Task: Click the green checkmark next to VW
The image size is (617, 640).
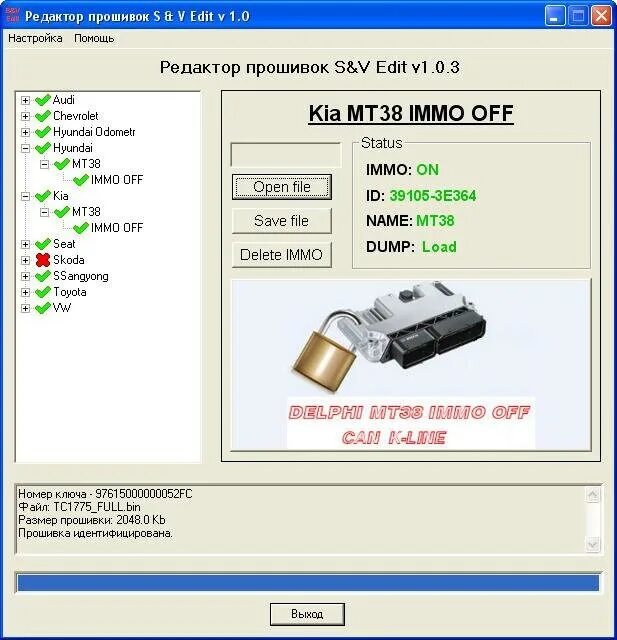Action: click(x=43, y=308)
